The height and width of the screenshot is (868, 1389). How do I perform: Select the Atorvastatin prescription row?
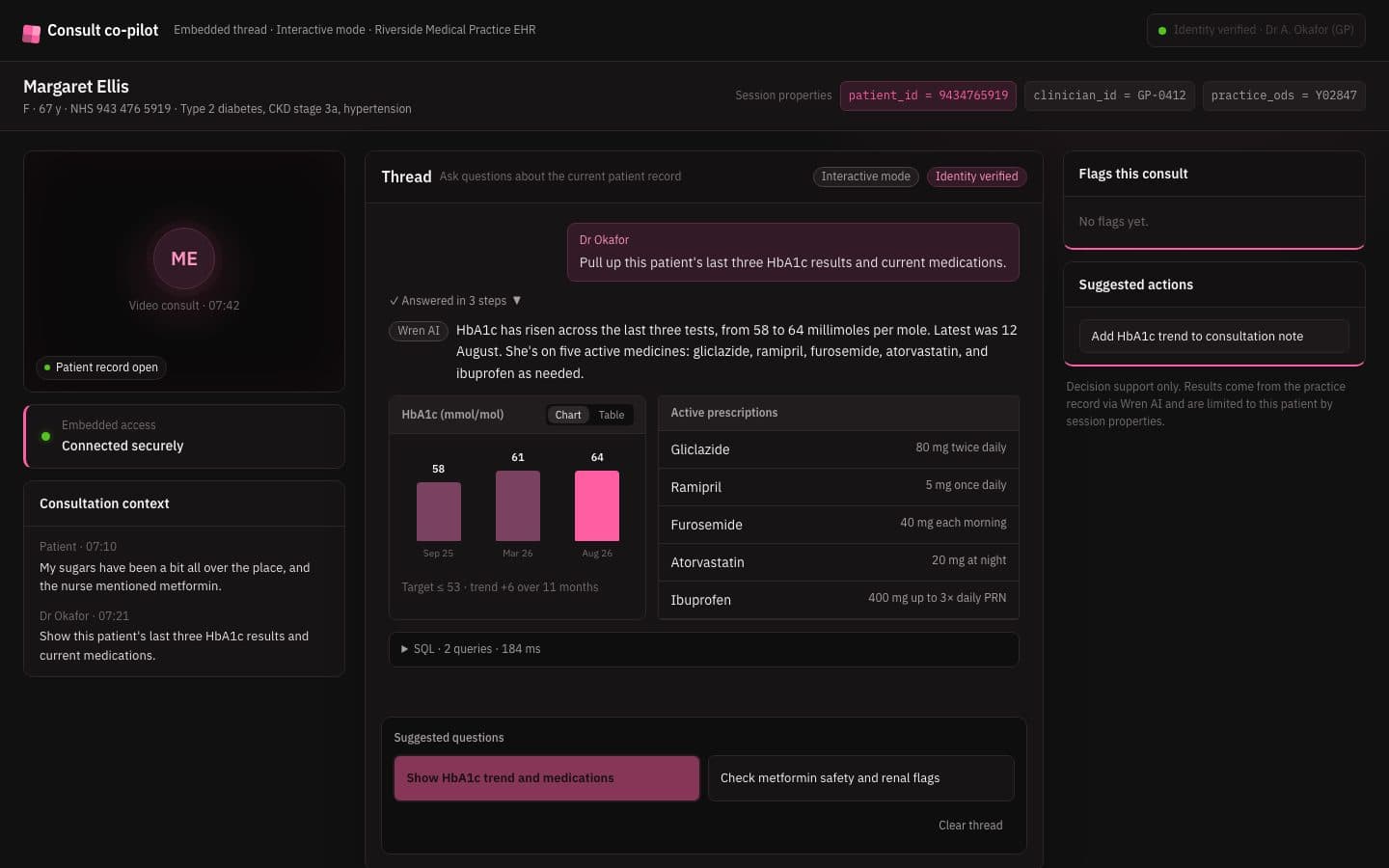coord(838,562)
